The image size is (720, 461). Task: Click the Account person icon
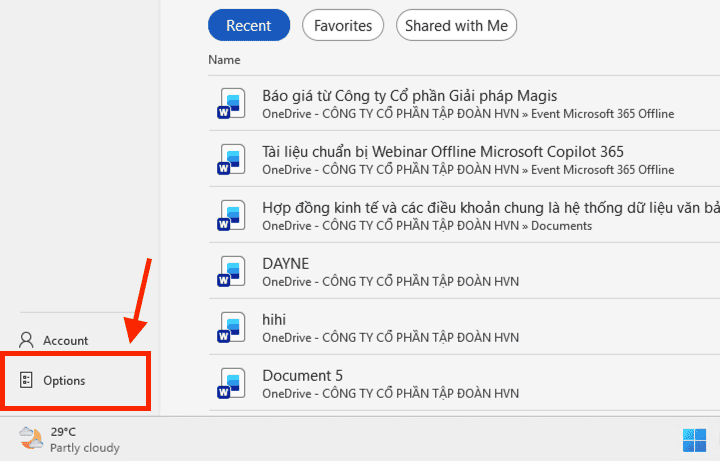click(26, 340)
